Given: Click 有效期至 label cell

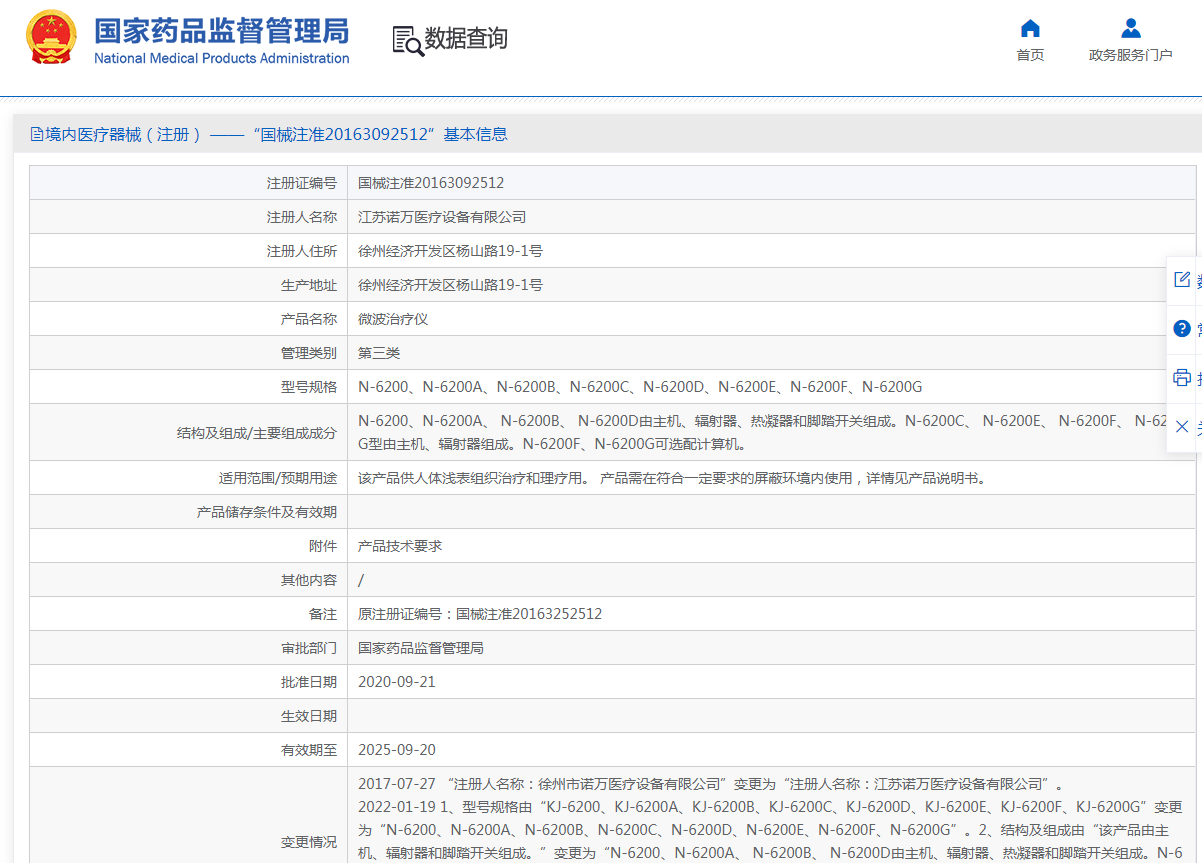Looking at the screenshot, I should 188,750.
